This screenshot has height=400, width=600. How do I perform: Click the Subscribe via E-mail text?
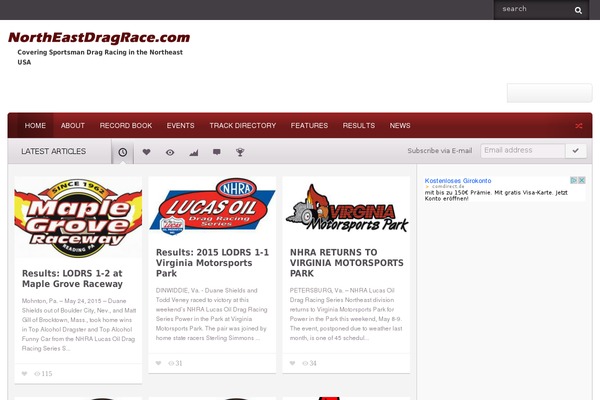[x=440, y=151]
